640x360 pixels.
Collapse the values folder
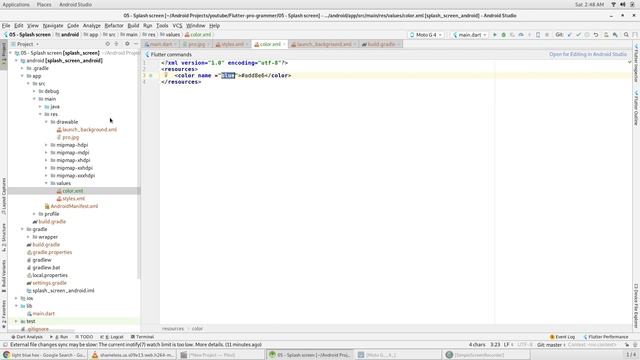click(46, 183)
